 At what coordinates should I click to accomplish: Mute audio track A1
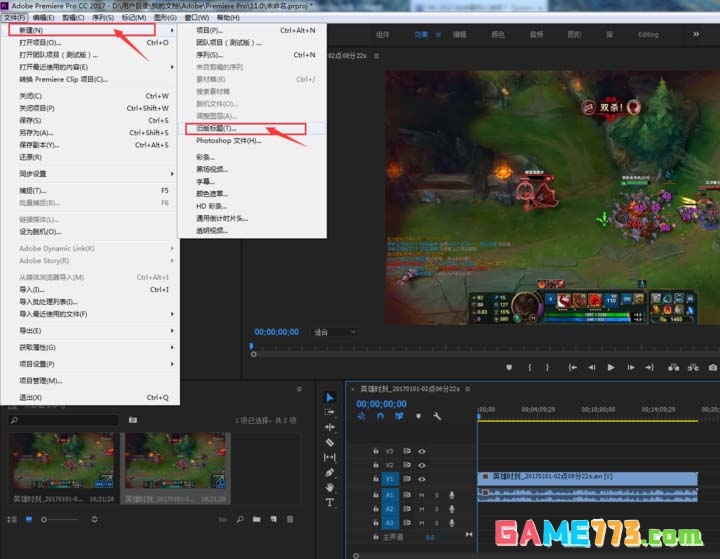pos(422,495)
